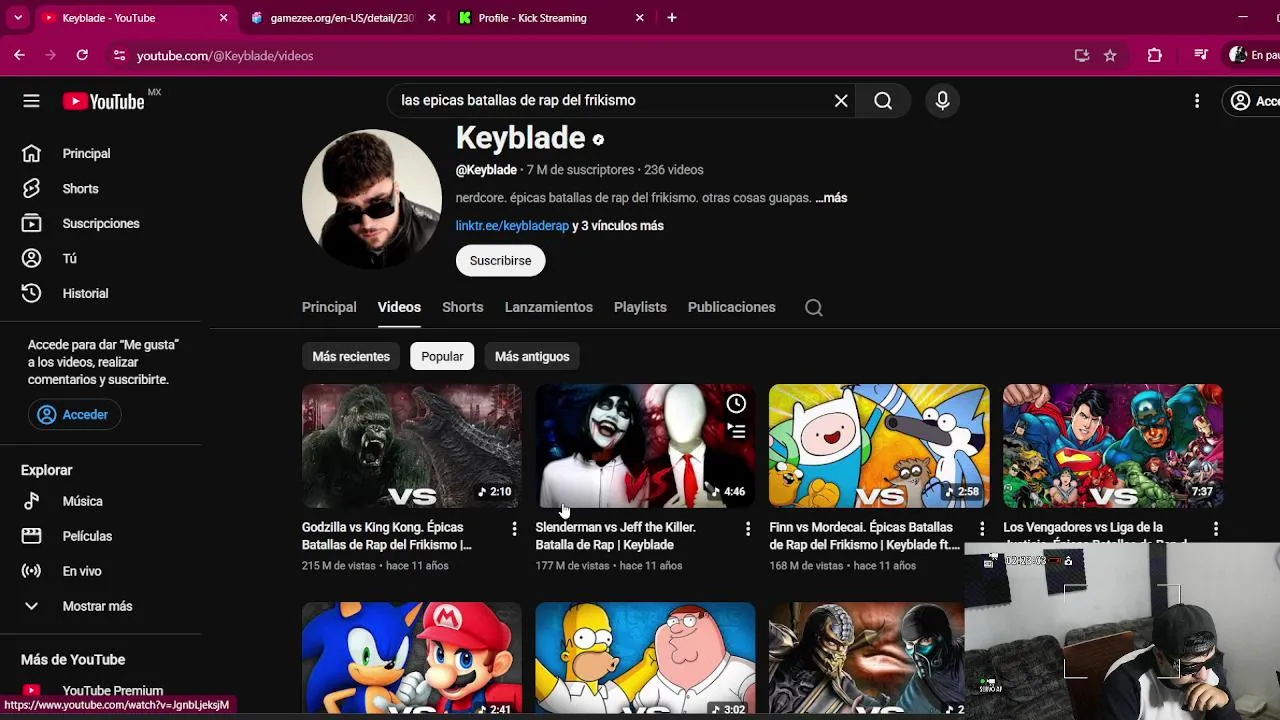This screenshot has width=1280, height=720.
Task: Open options menu for Godzilla vs King Kong
Action: [x=514, y=529]
